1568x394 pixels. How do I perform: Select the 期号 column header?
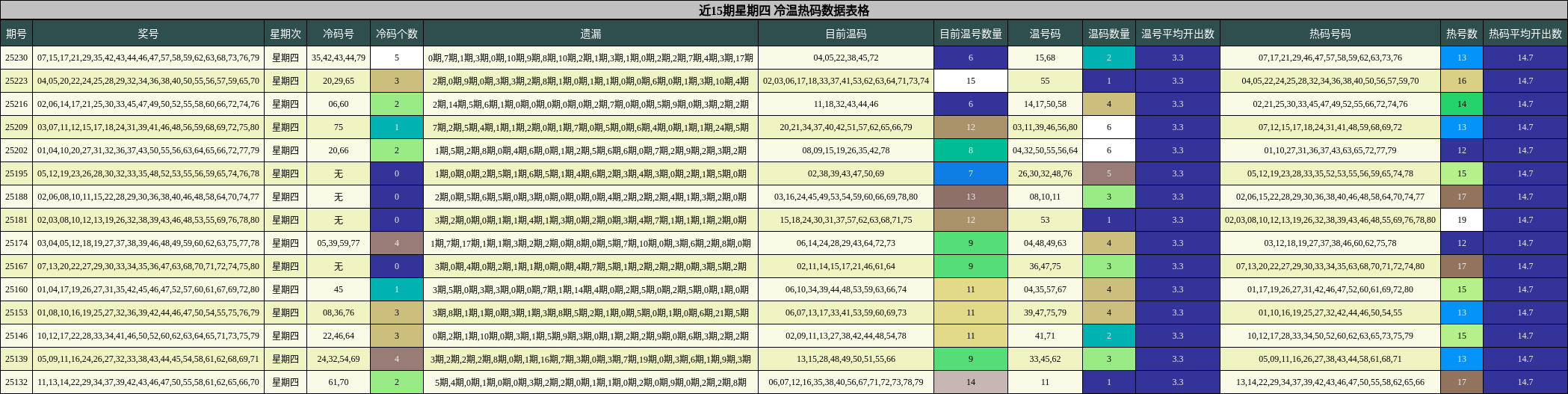point(16,34)
